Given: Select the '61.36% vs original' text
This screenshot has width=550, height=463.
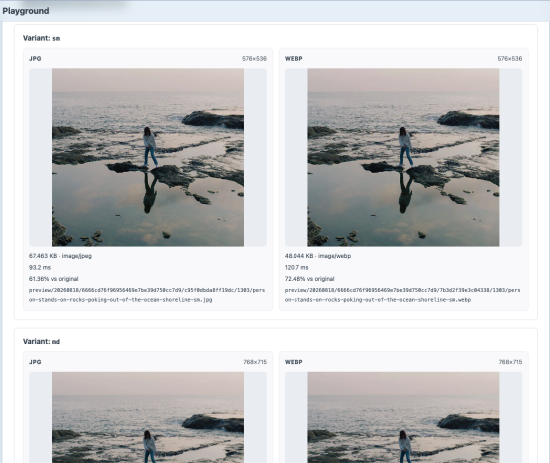Looking at the screenshot, I should (x=54, y=279).
